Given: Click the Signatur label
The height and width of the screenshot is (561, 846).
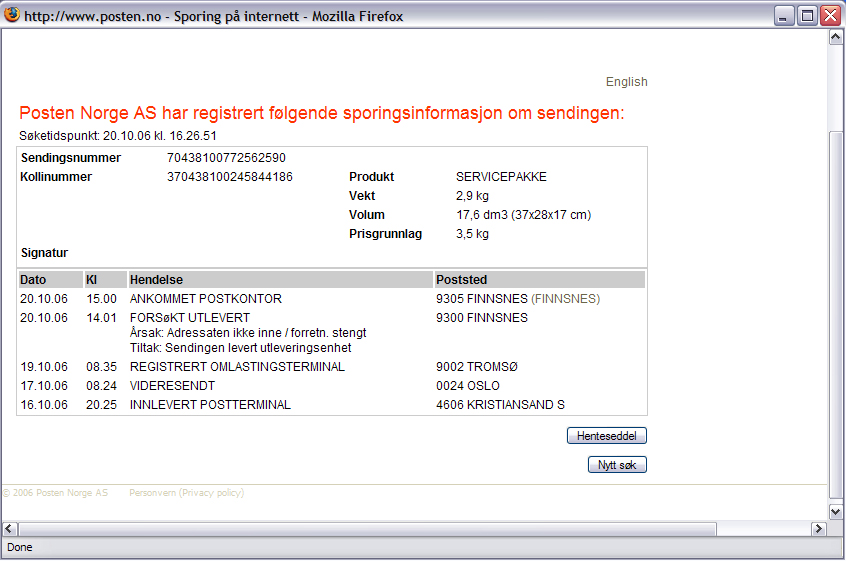Looking at the screenshot, I should pyautogui.click(x=44, y=253).
